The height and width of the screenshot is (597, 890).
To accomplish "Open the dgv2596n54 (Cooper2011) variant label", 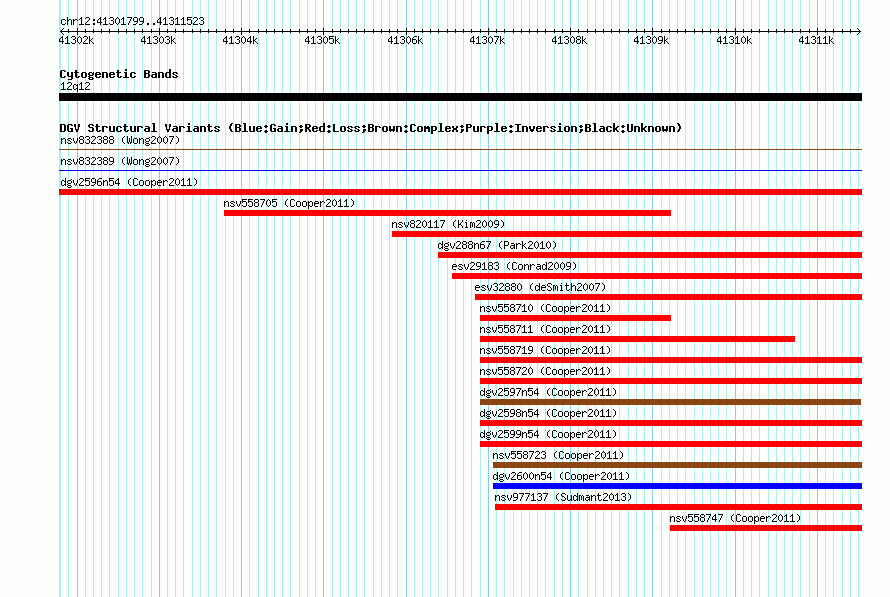I will point(129,182).
